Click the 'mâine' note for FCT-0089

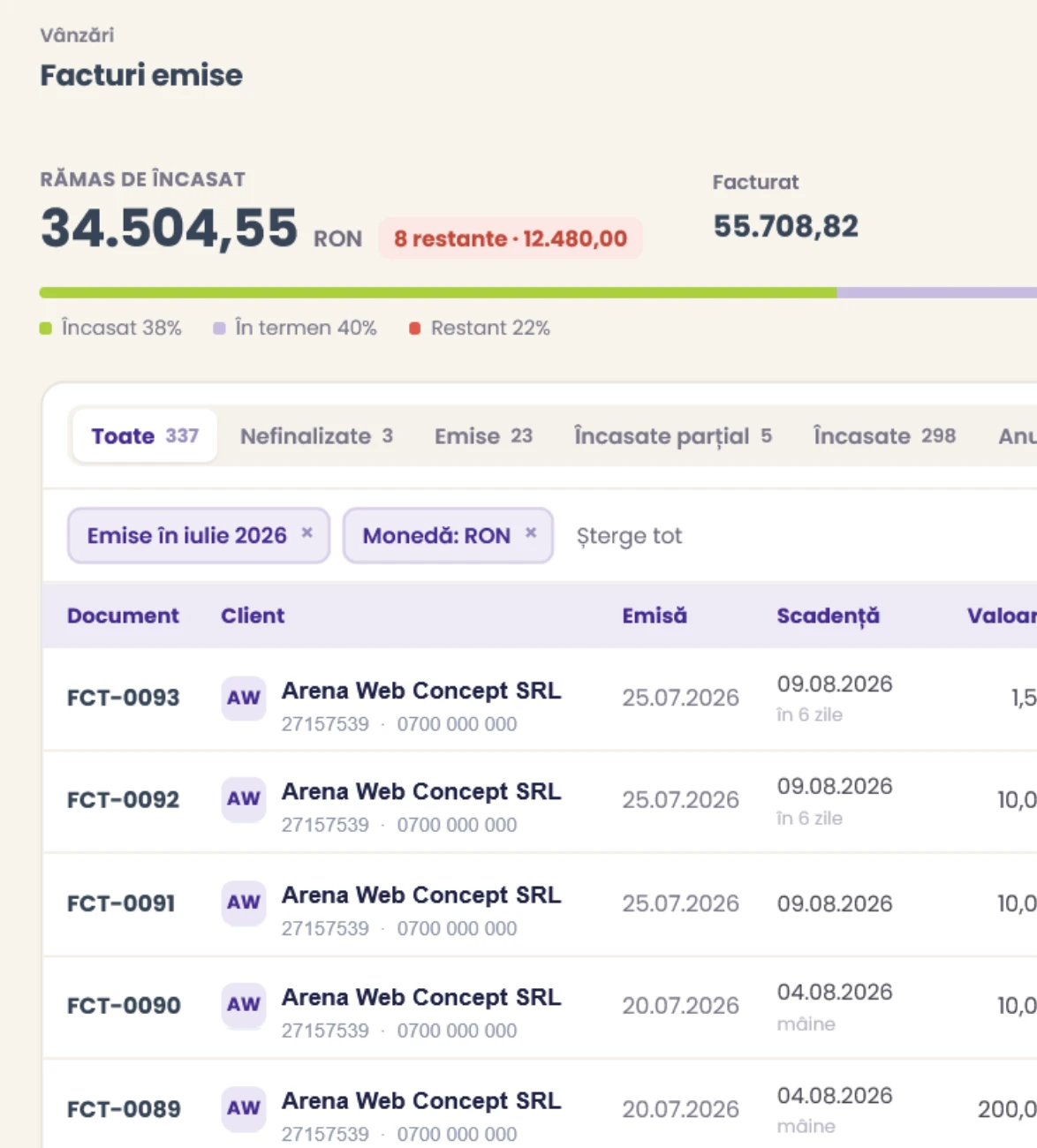[x=806, y=1127]
